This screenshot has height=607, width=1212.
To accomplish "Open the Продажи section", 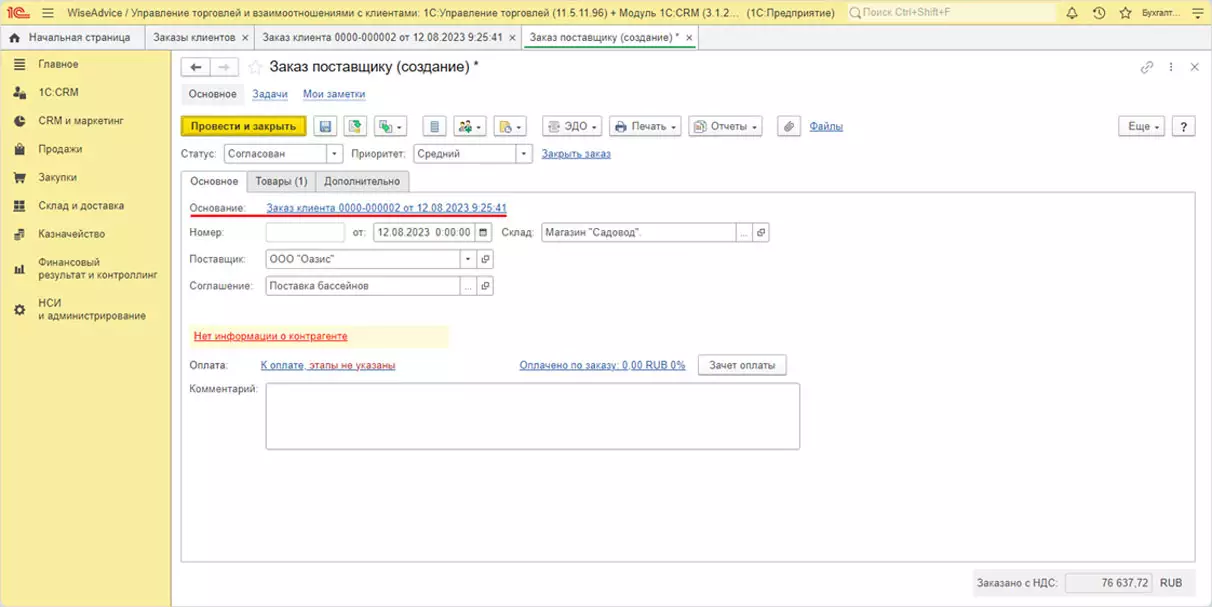I will [x=60, y=149].
